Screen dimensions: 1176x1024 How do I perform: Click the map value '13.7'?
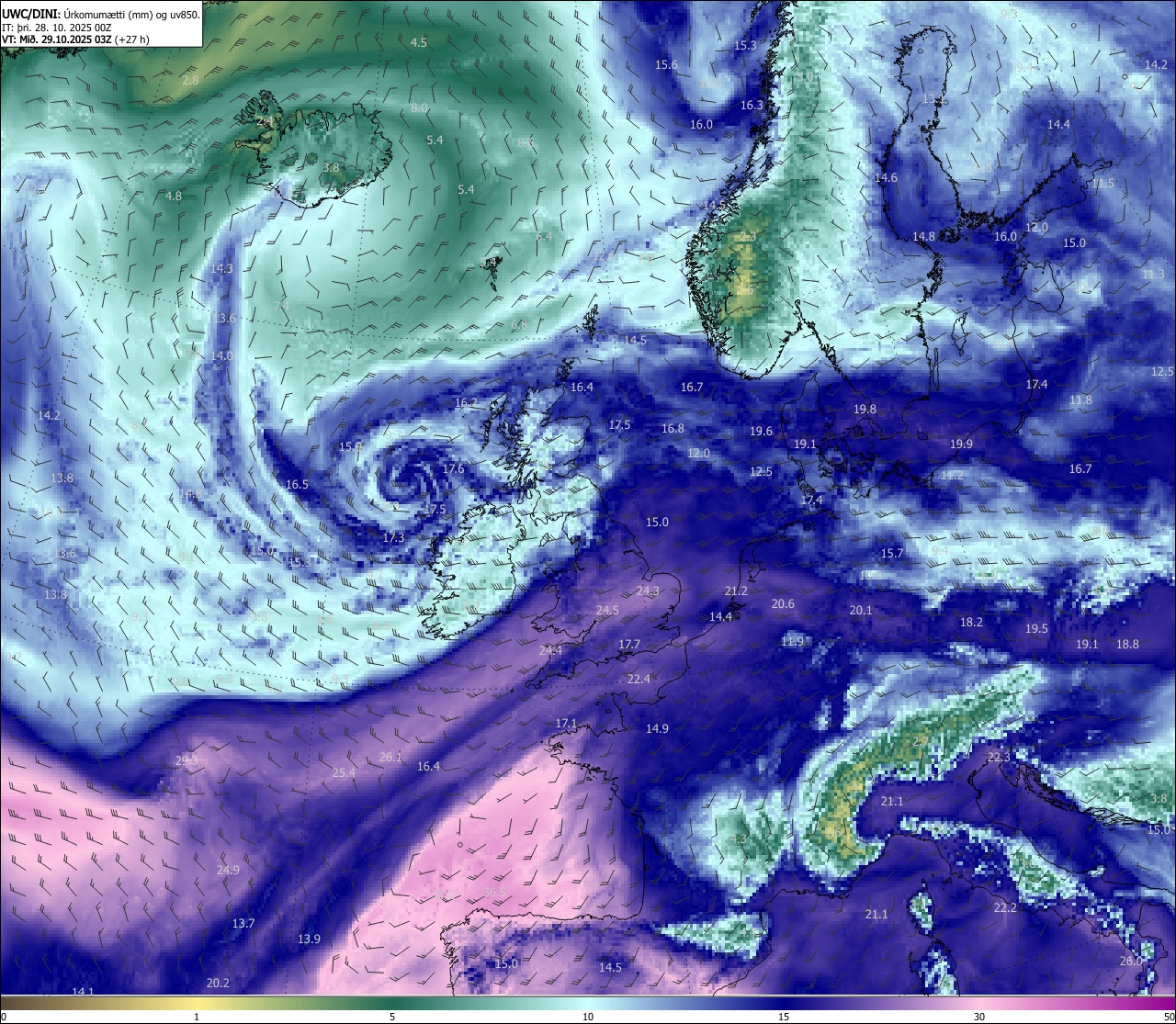coord(243,924)
